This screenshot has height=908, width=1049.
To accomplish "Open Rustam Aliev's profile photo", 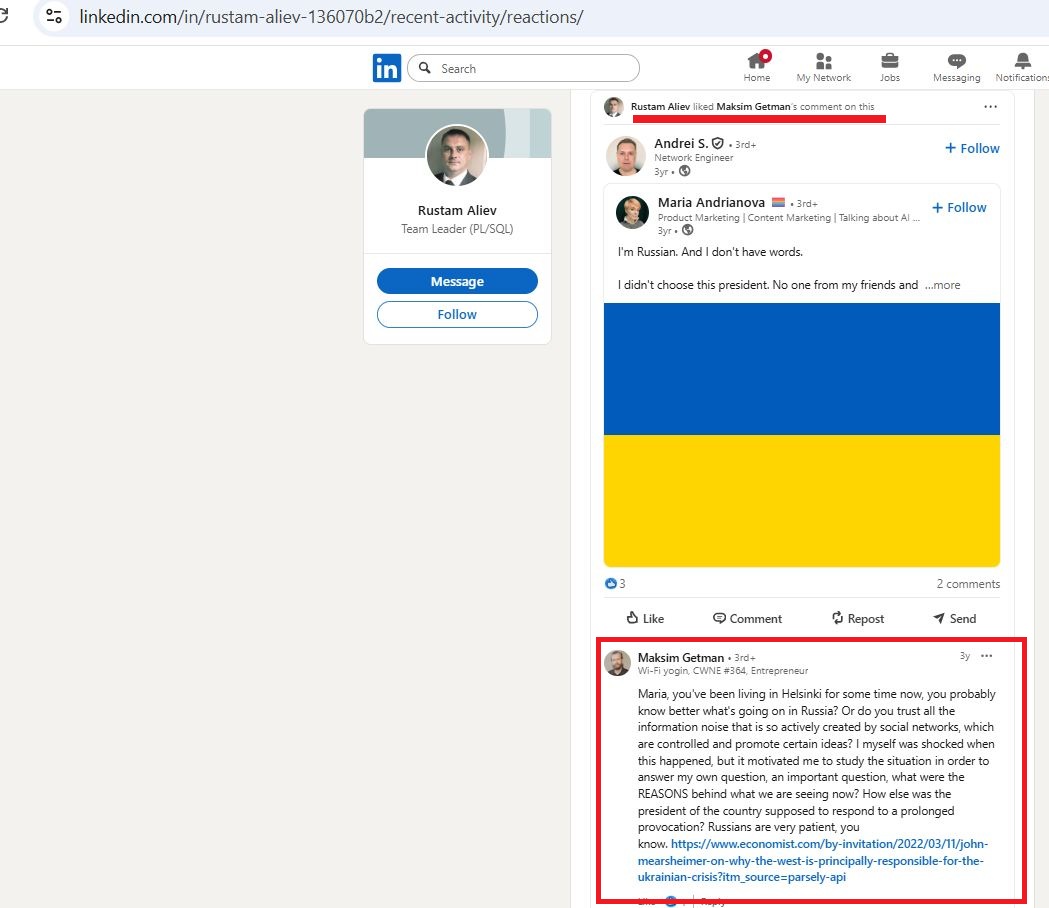I will click(x=457, y=155).
